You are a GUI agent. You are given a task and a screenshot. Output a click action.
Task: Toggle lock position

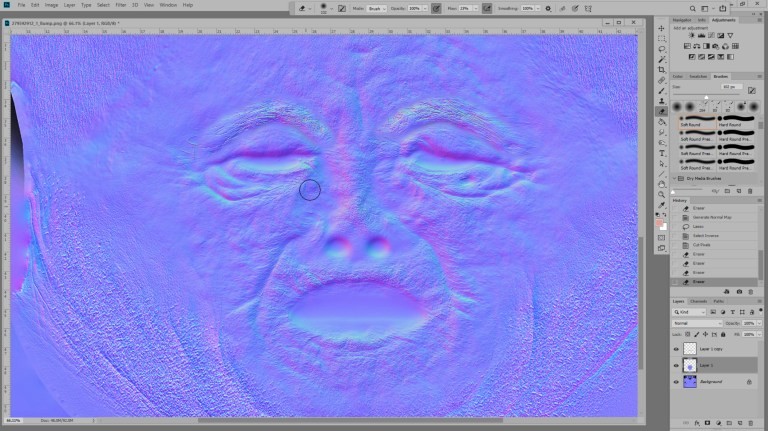tap(705, 335)
